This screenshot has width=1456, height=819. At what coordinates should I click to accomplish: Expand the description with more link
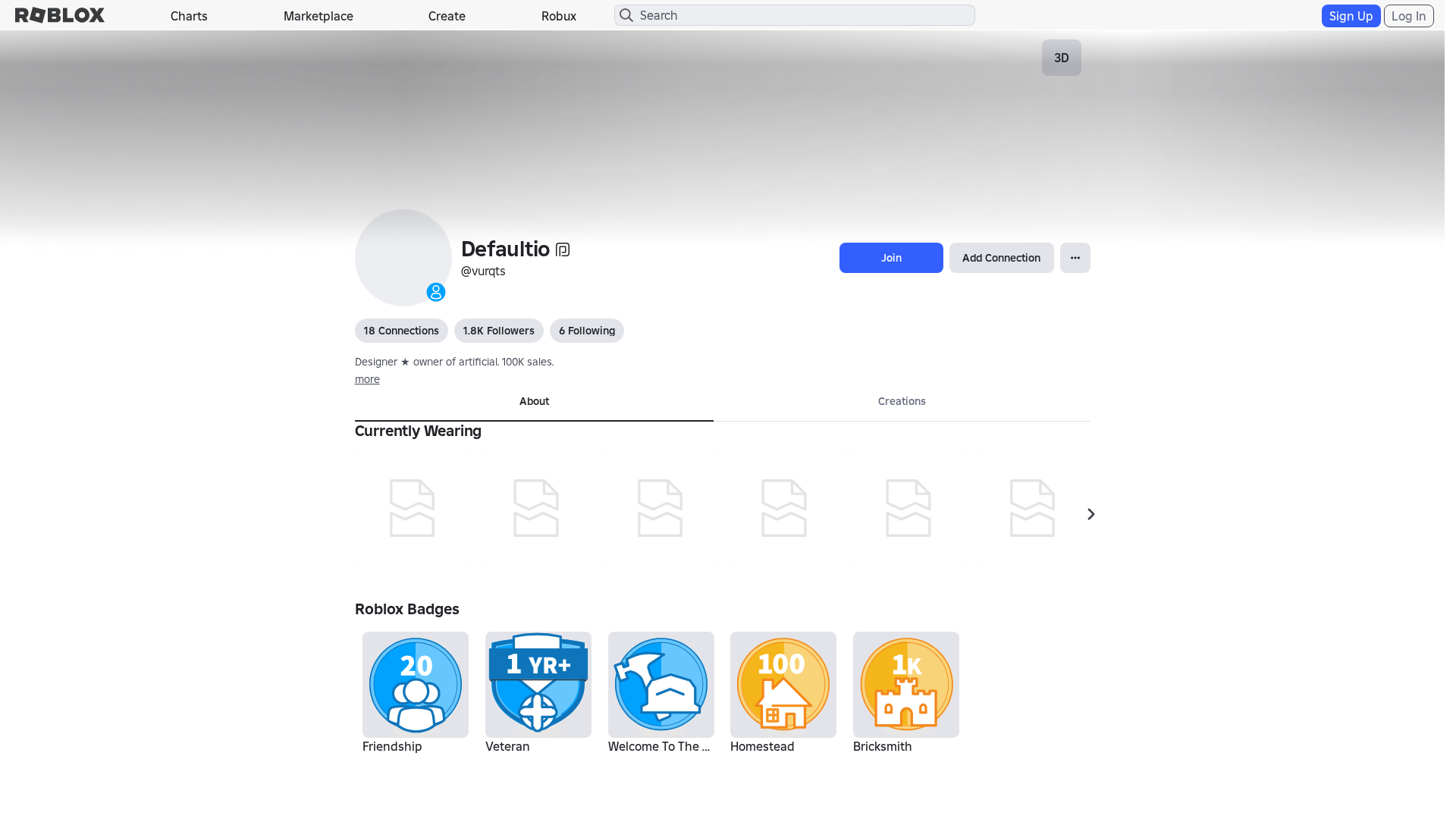pyautogui.click(x=367, y=379)
